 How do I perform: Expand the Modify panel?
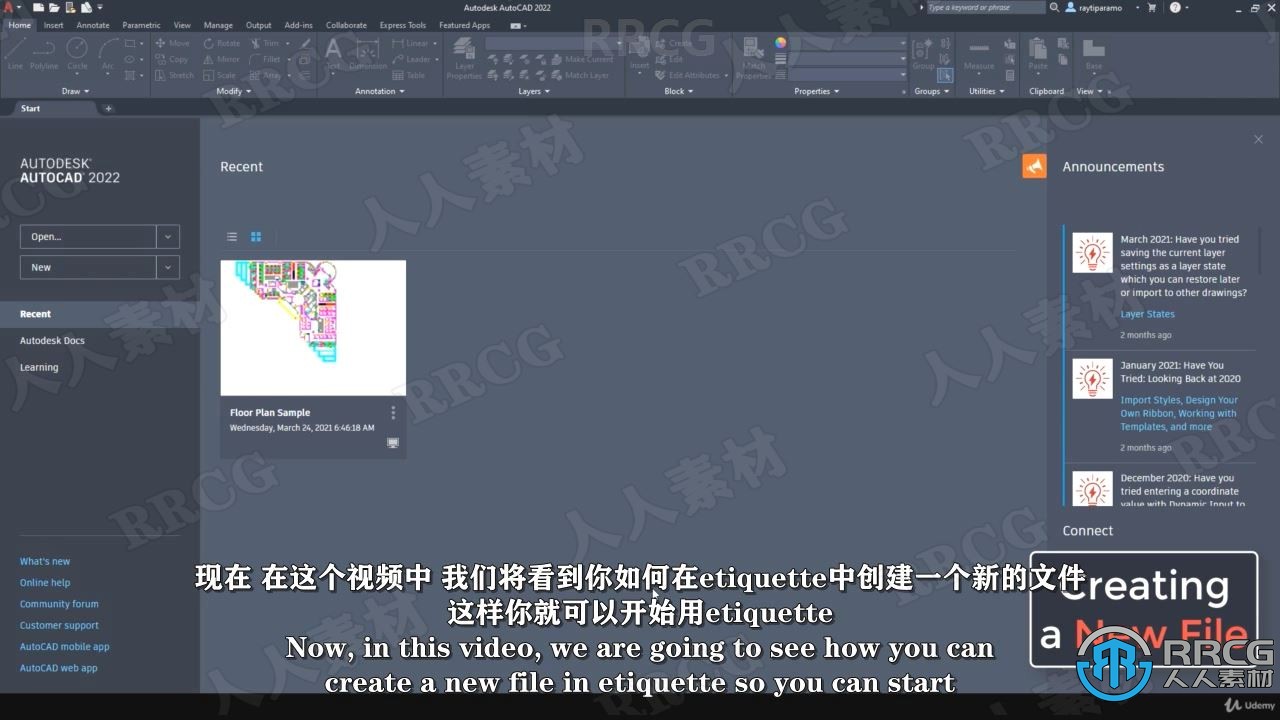[234, 91]
